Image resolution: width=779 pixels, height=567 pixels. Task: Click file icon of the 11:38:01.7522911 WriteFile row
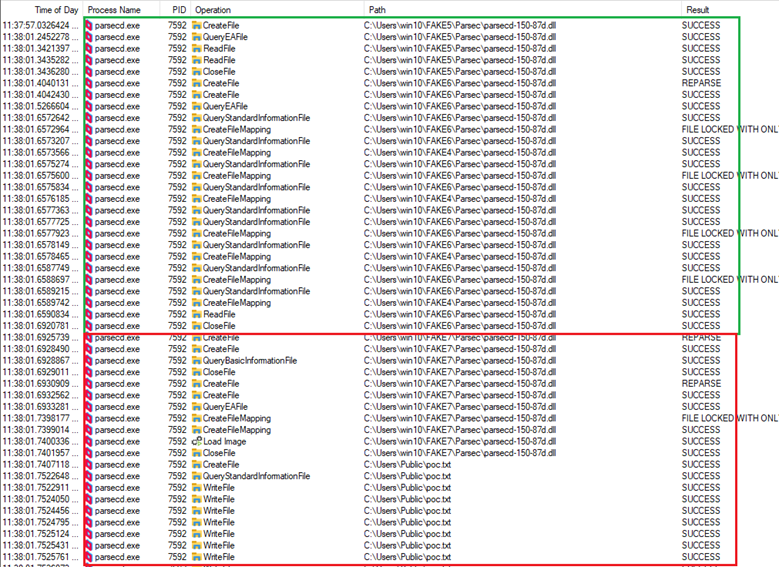point(197,487)
